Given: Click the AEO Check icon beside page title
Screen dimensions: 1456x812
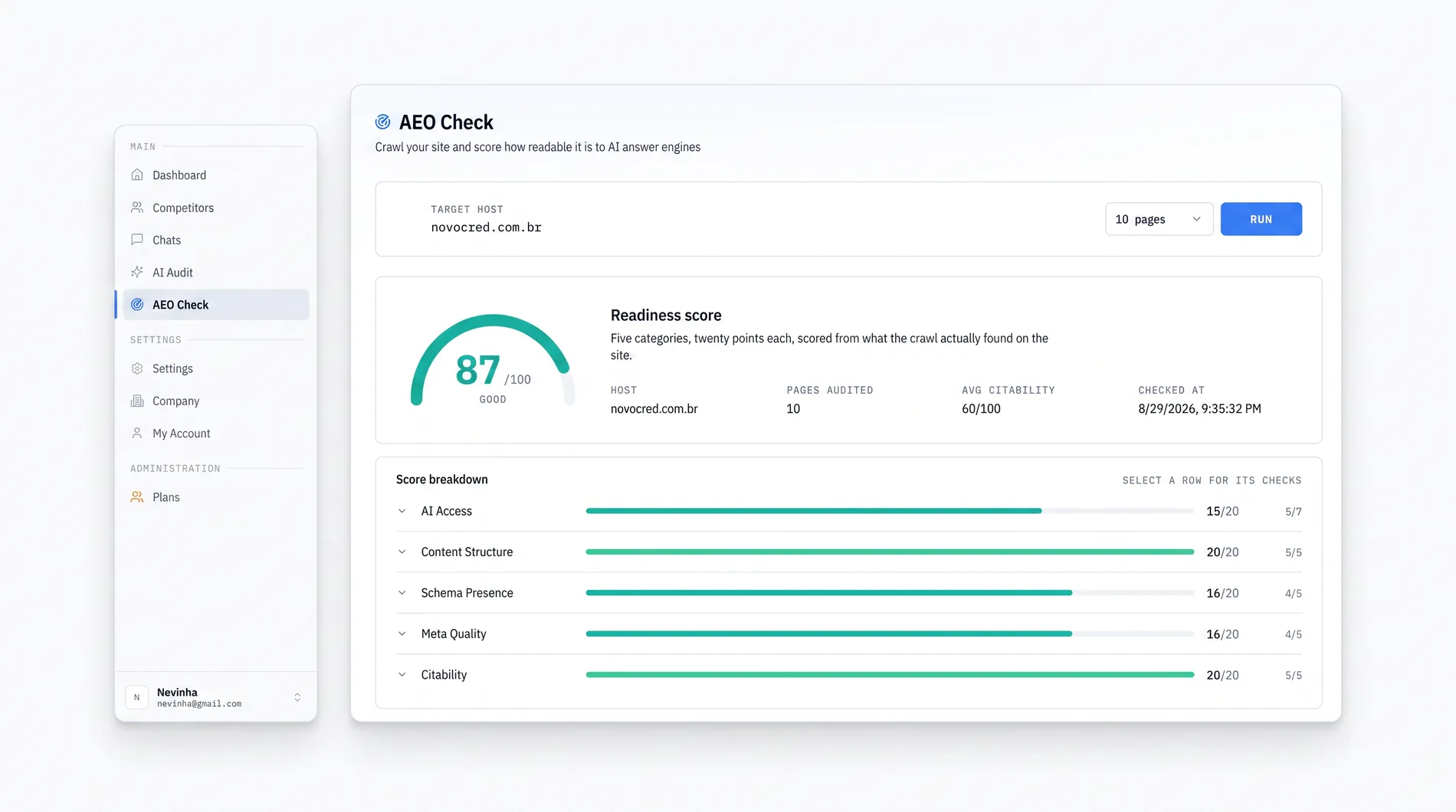Looking at the screenshot, I should click(383, 122).
